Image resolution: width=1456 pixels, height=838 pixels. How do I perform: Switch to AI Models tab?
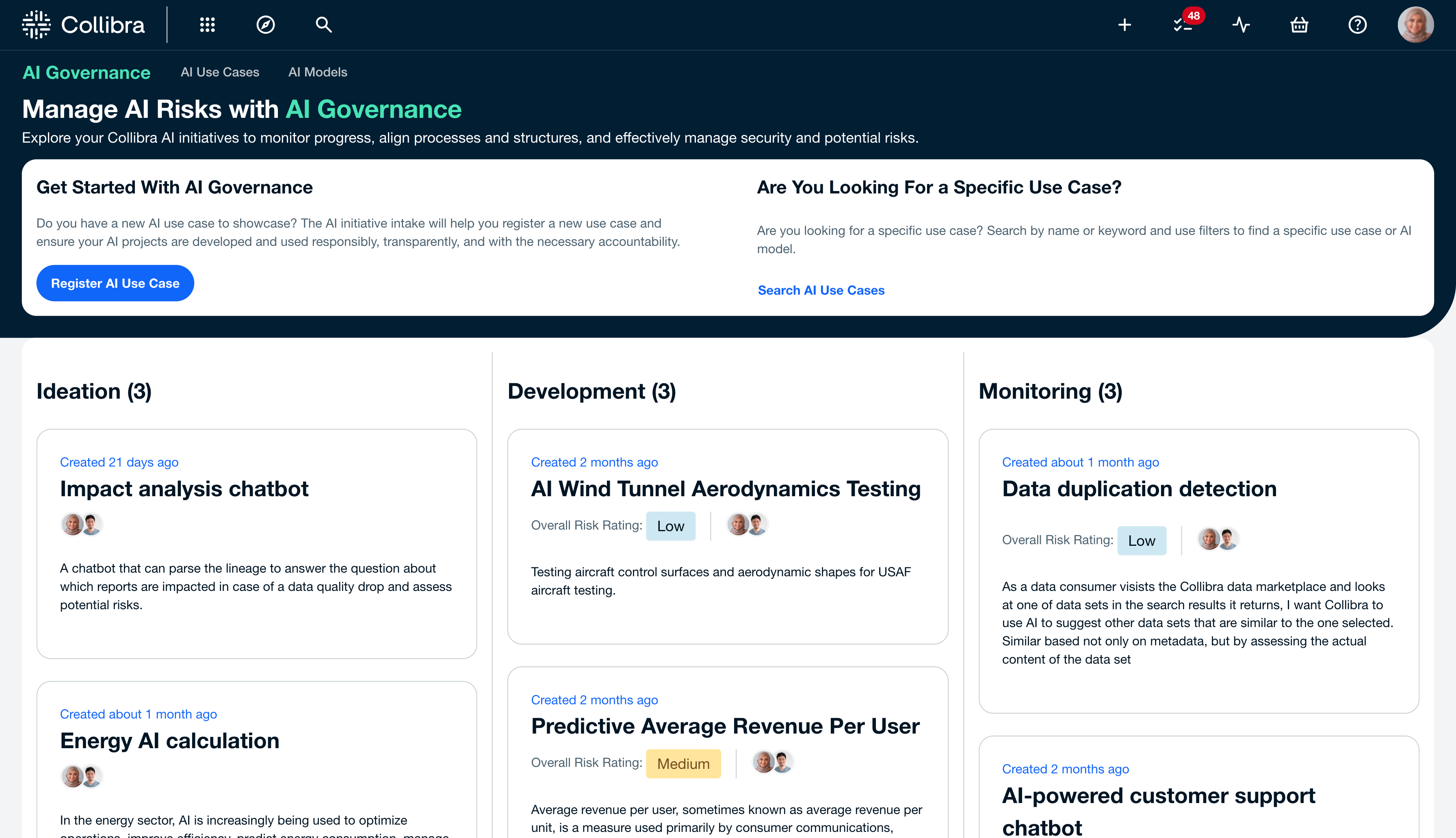318,72
